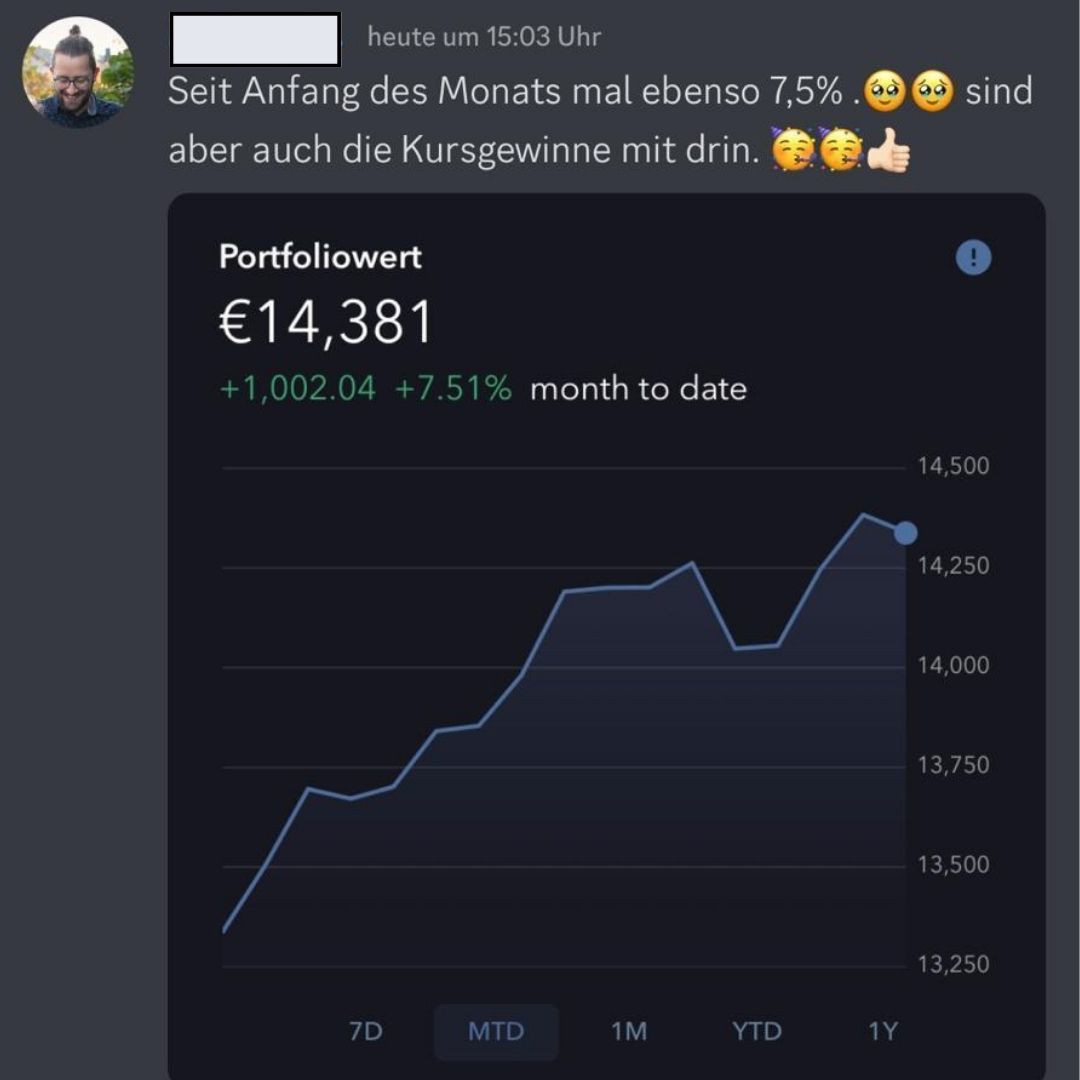Click the +7.51% gain percentage
The image size is (1080, 1080).
453,388
